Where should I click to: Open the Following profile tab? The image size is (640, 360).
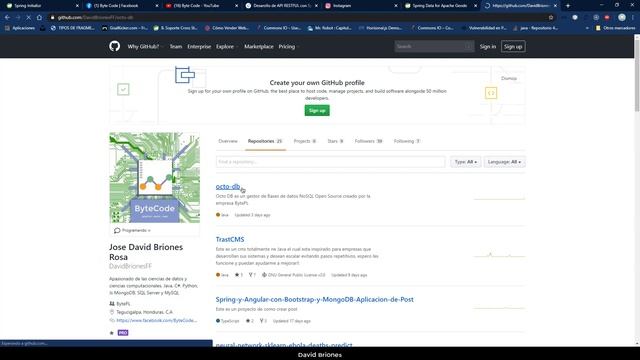pyautogui.click(x=407, y=141)
